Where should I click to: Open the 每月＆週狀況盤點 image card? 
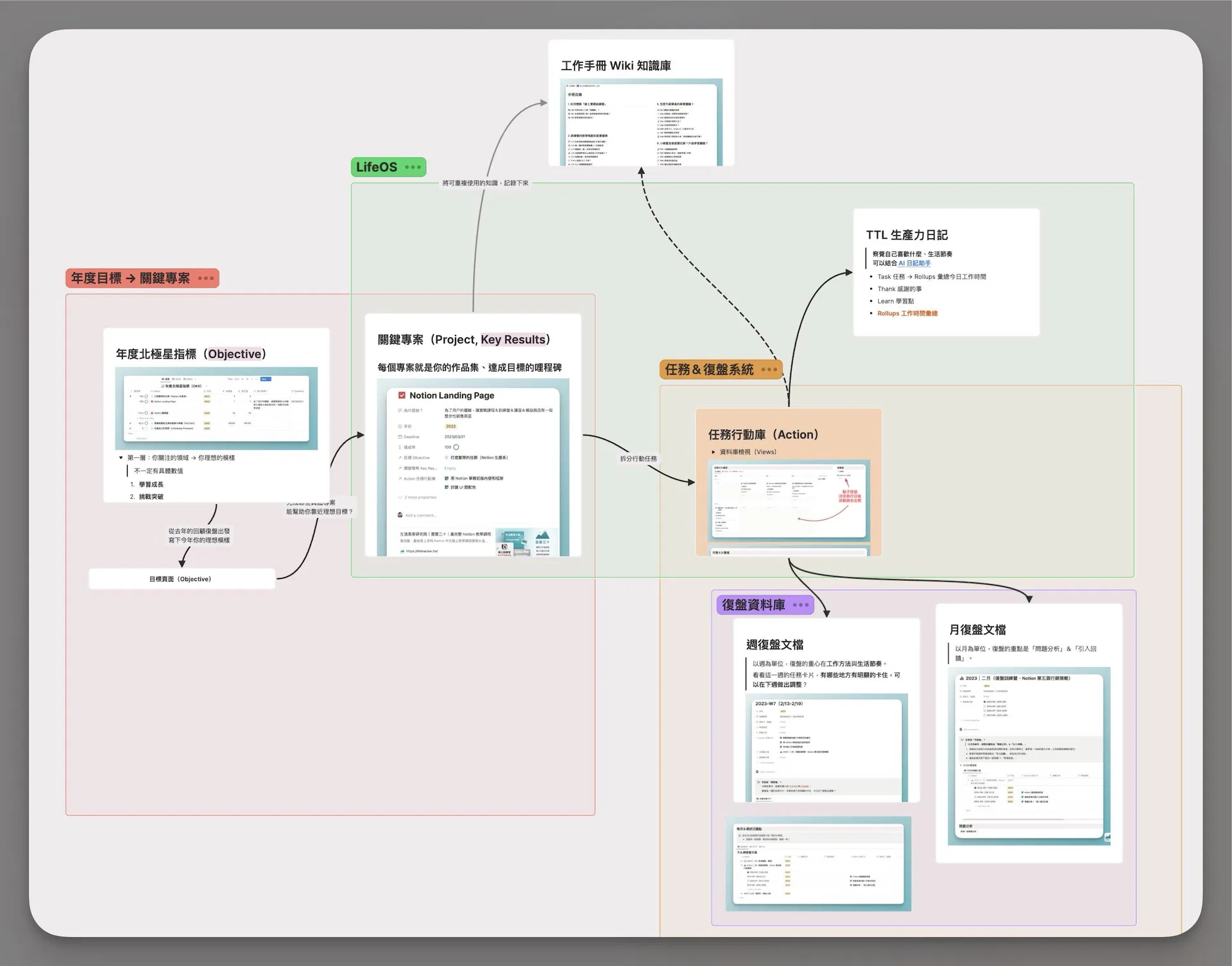pyautogui.click(x=819, y=864)
